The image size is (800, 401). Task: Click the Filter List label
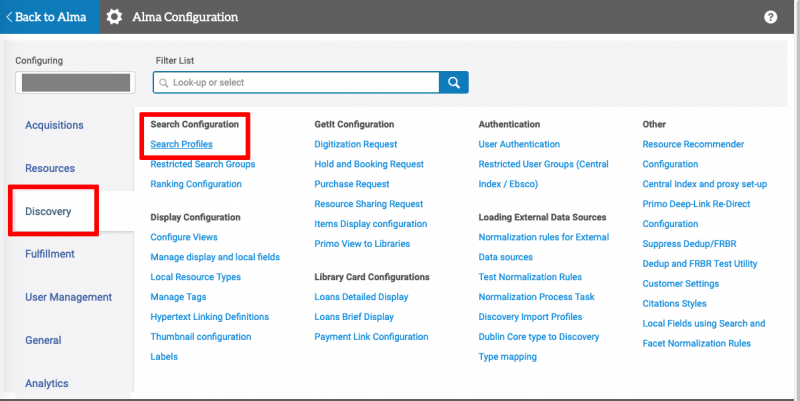tap(174, 60)
